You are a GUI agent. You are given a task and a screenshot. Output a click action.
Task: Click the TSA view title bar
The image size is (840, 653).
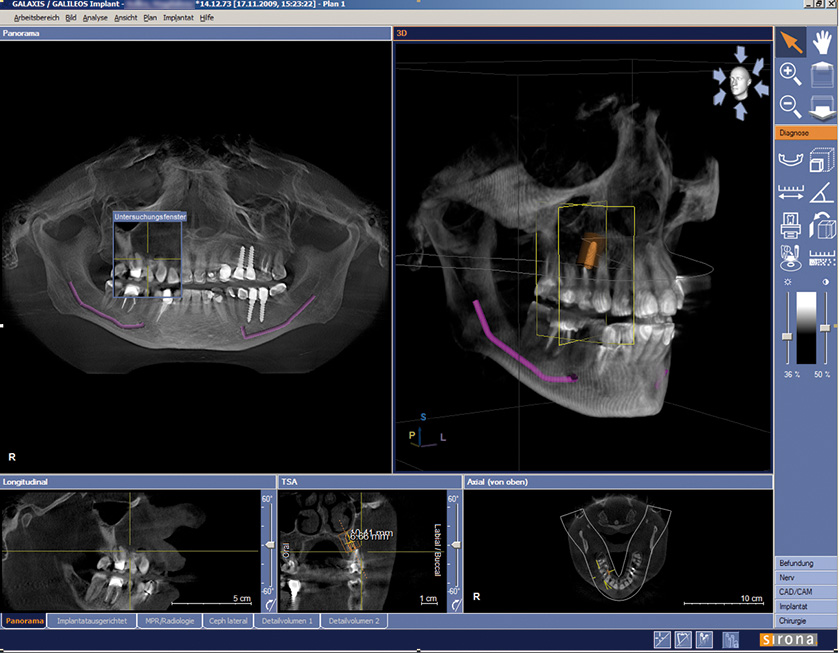[x=369, y=482]
